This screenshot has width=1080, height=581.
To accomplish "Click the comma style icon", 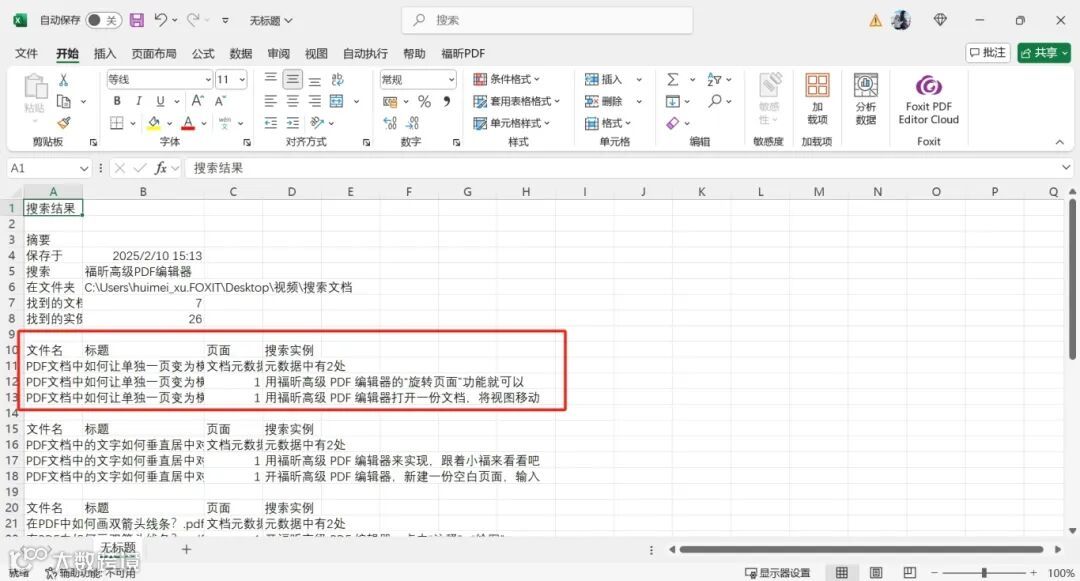I will [447, 101].
